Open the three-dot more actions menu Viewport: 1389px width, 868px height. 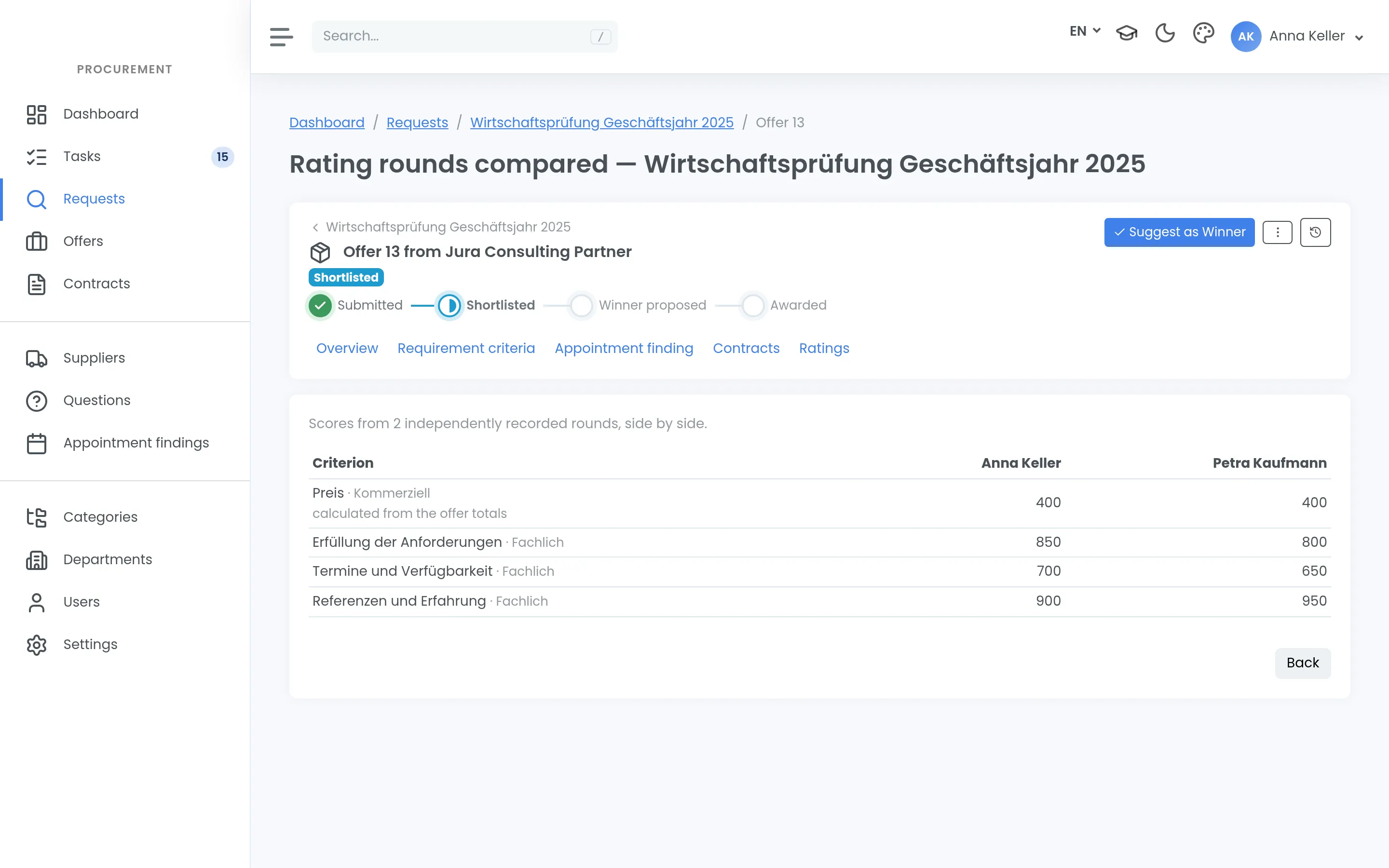(1277, 232)
